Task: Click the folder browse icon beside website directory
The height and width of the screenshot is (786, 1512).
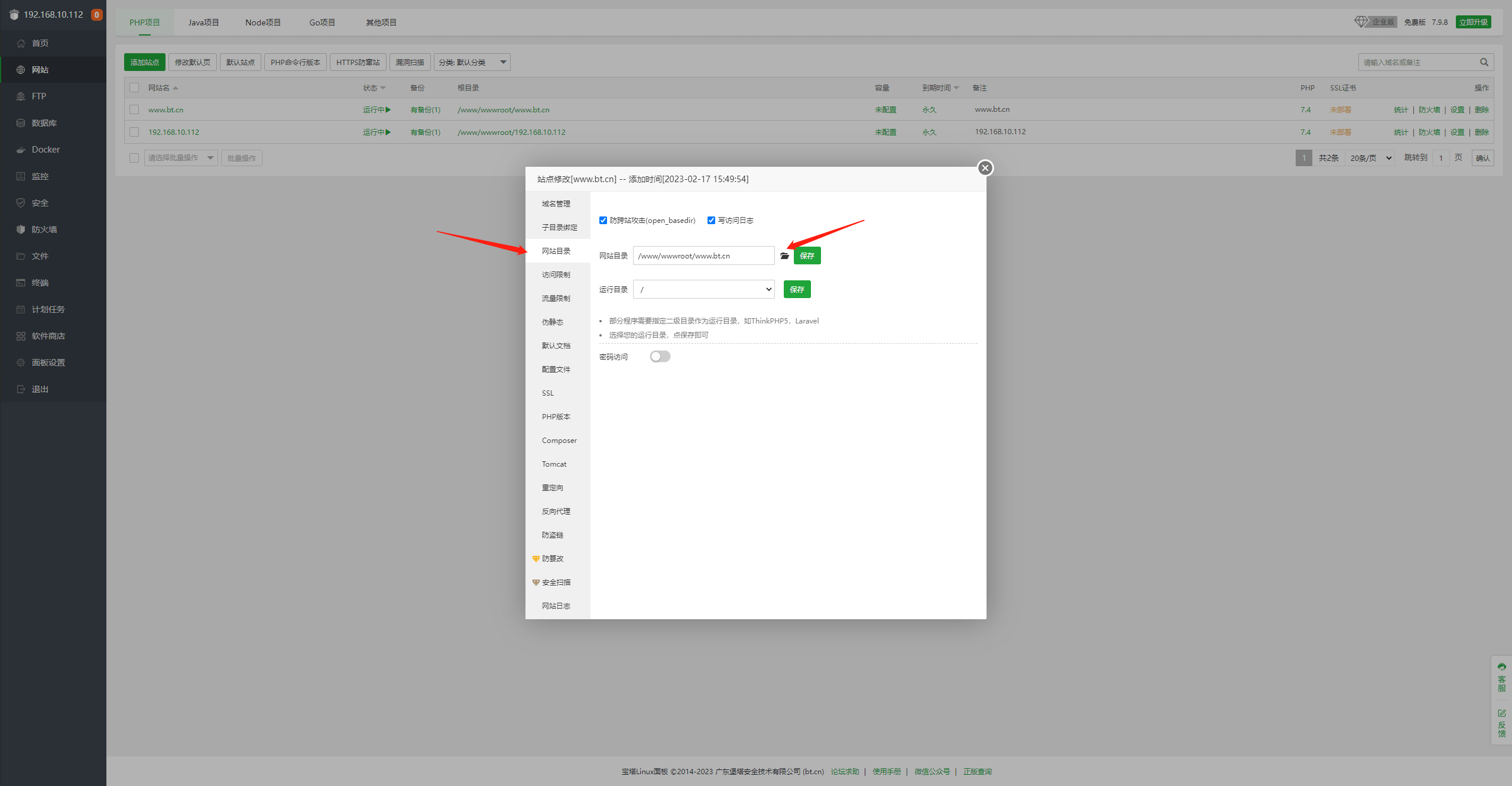Action: (784, 256)
